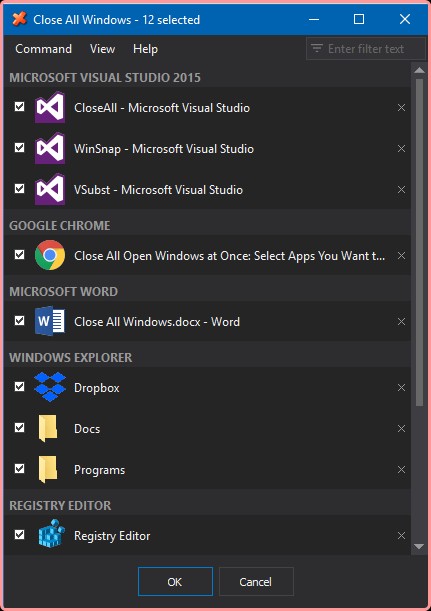This screenshot has height=611, width=431.
Task: Uncheck CloseAll - Microsoft Visual Studio
Action: coord(19,106)
